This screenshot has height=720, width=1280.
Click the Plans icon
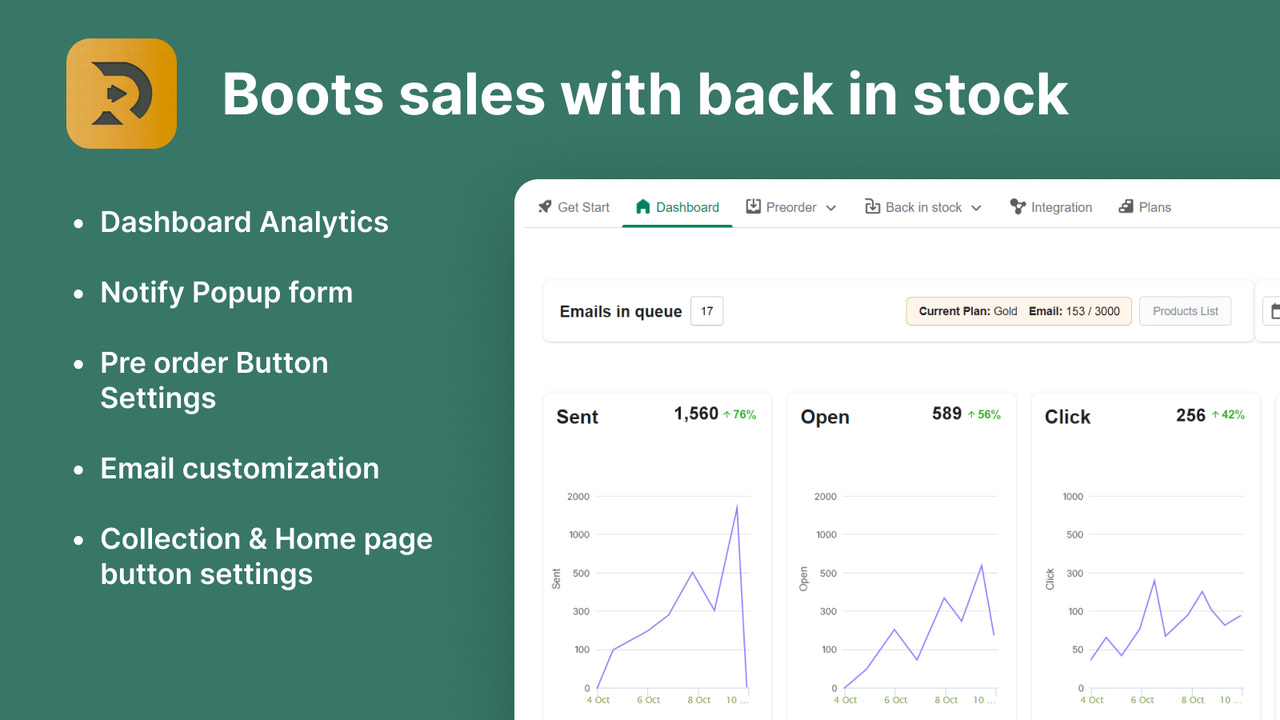pos(1126,207)
